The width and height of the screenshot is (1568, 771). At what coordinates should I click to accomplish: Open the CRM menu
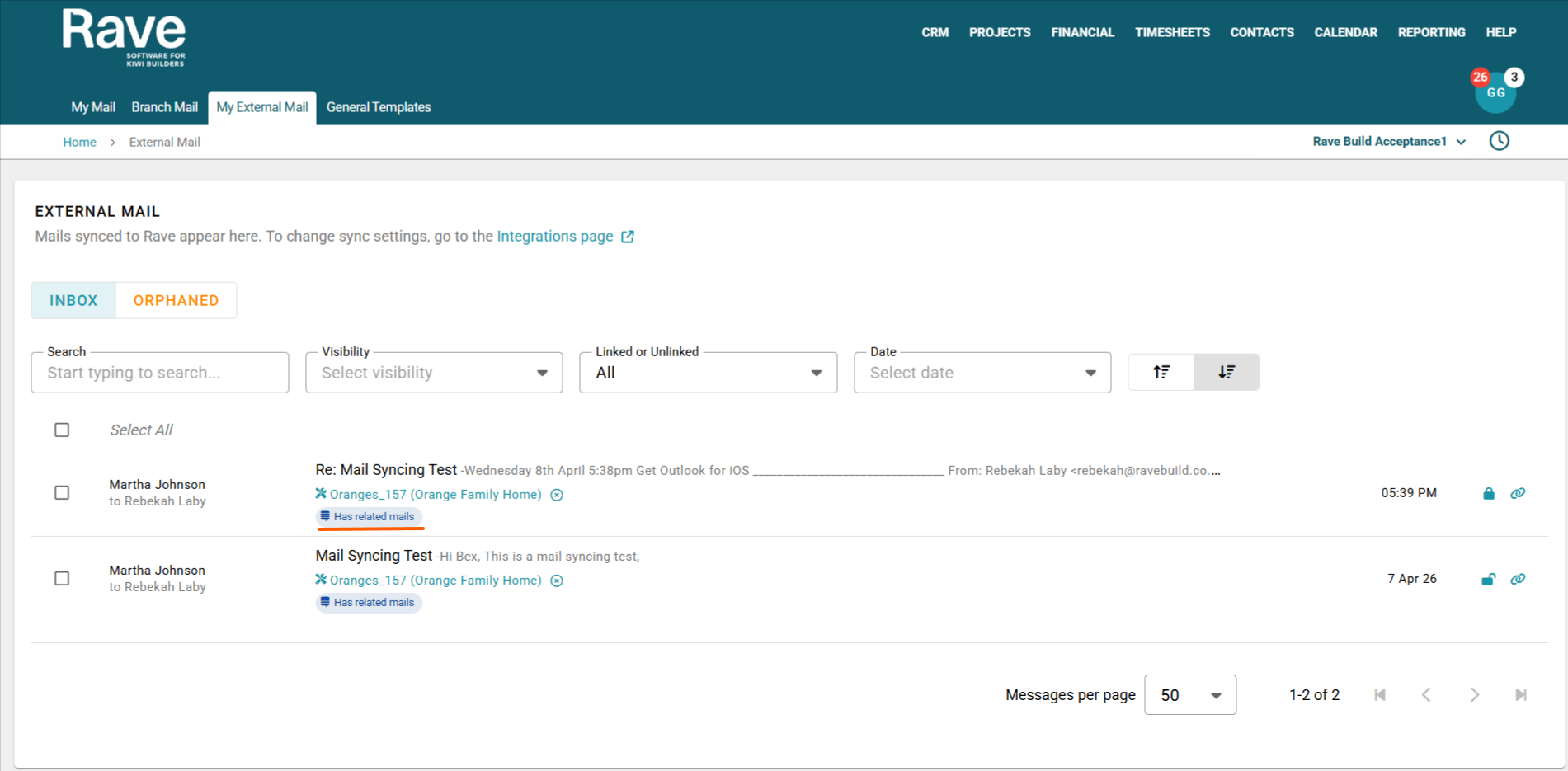(935, 32)
